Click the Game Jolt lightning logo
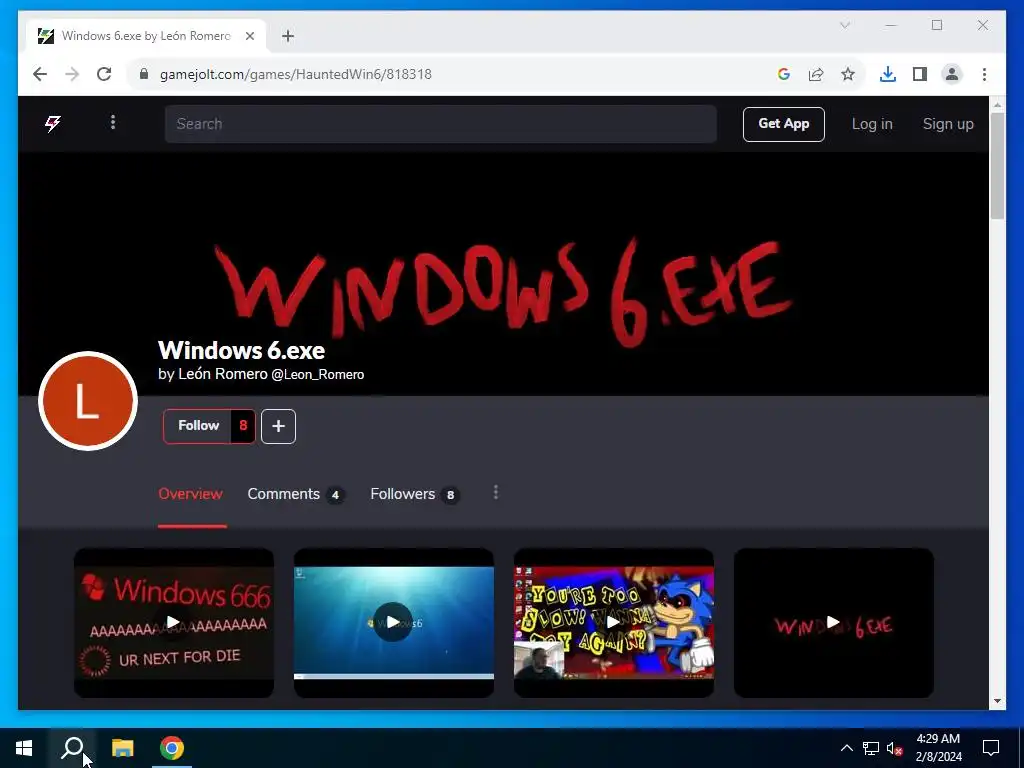Image resolution: width=1024 pixels, height=768 pixels. coord(53,123)
